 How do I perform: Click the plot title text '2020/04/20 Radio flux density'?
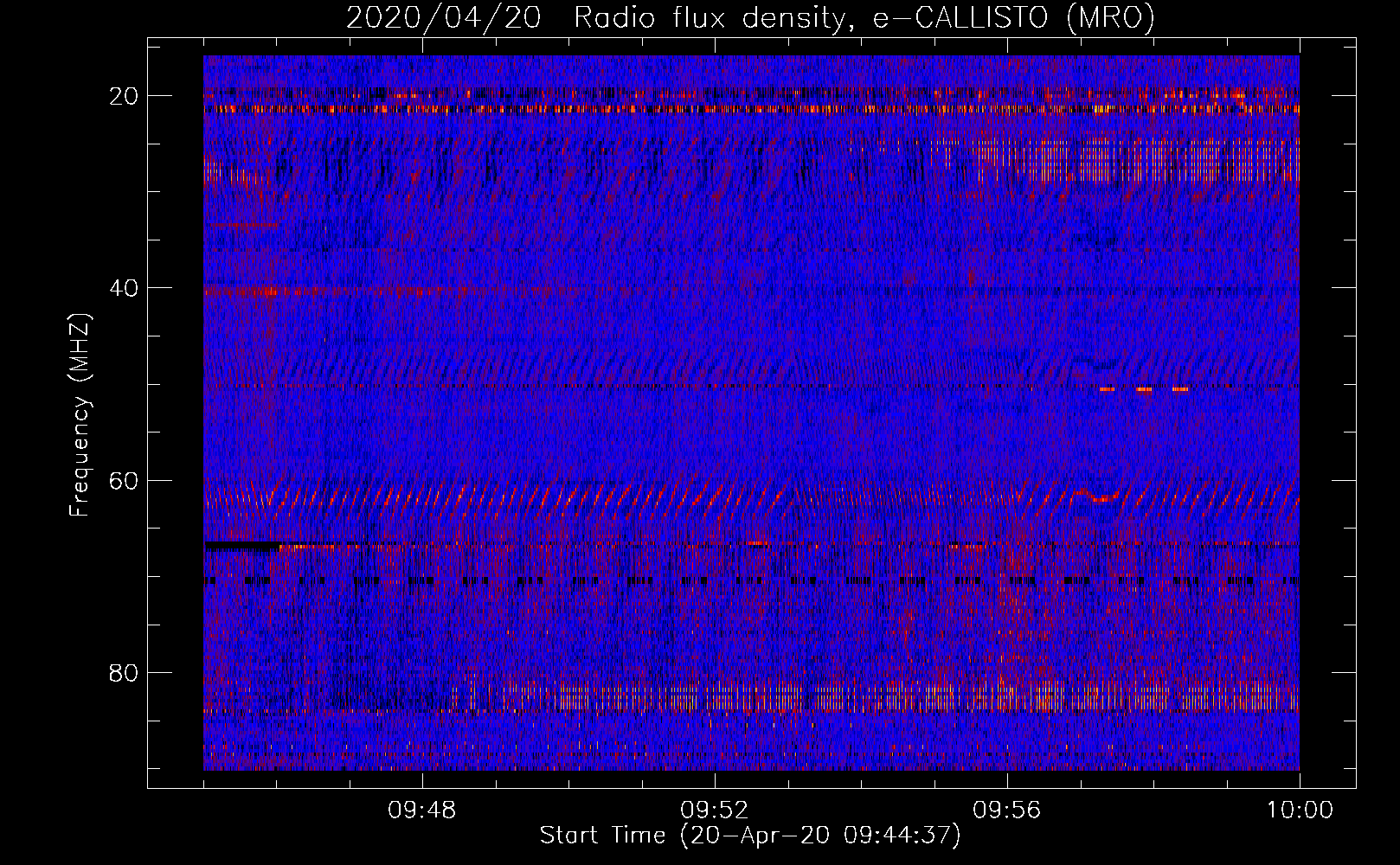594,17
